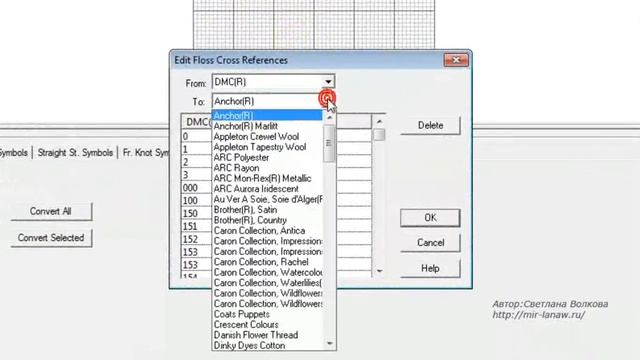The height and width of the screenshot is (360, 640).
Task: Select Coats Puppets from the list
Action: tap(267, 314)
